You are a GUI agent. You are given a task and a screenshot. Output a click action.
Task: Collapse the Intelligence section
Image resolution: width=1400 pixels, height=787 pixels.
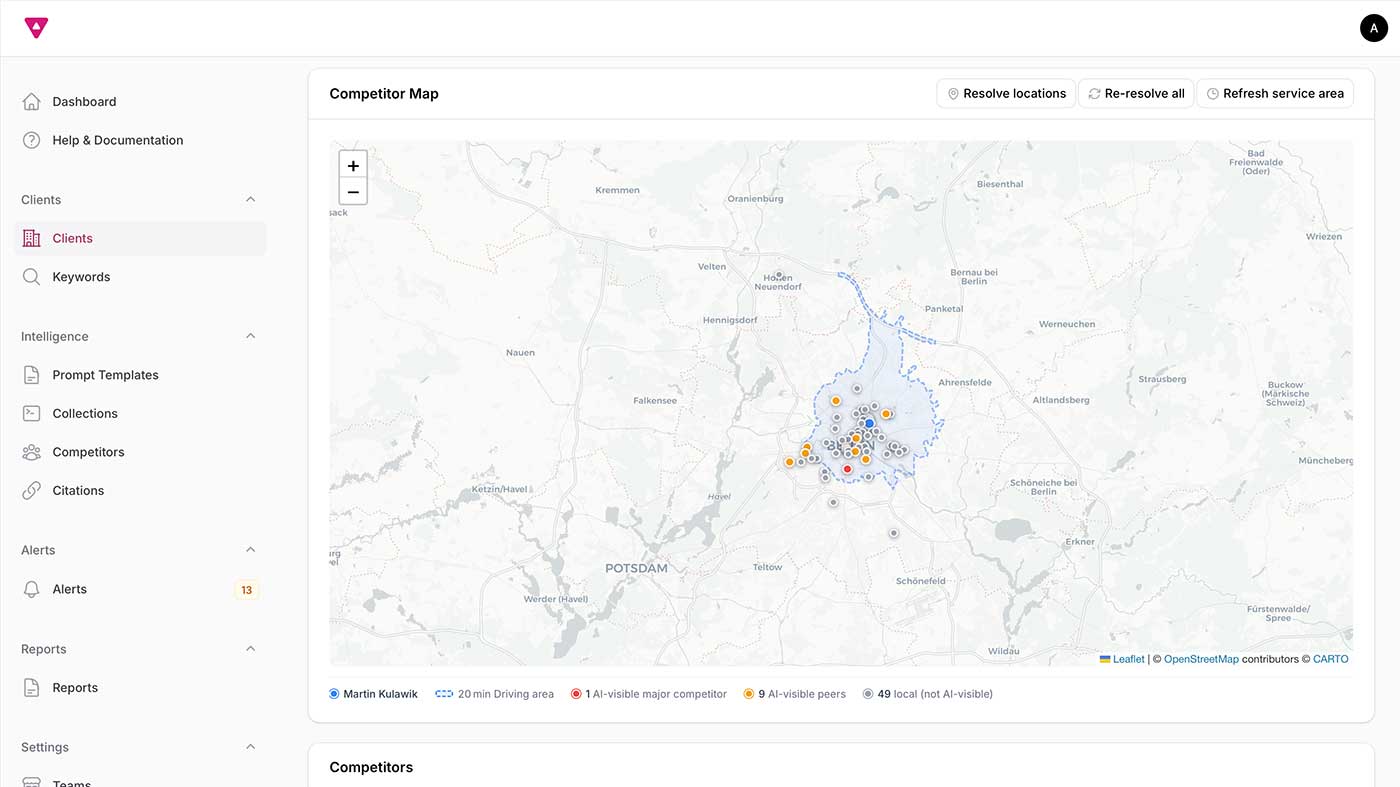(x=250, y=336)
